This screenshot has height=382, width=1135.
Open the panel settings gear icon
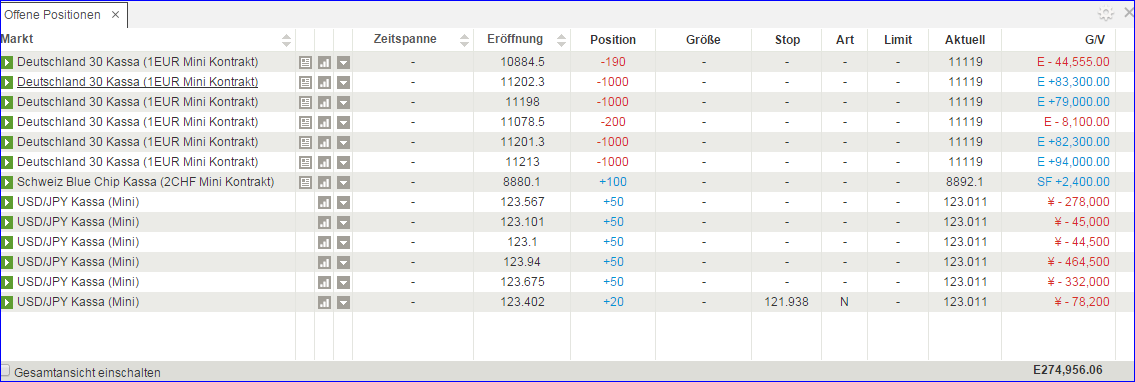[1105, 14]
